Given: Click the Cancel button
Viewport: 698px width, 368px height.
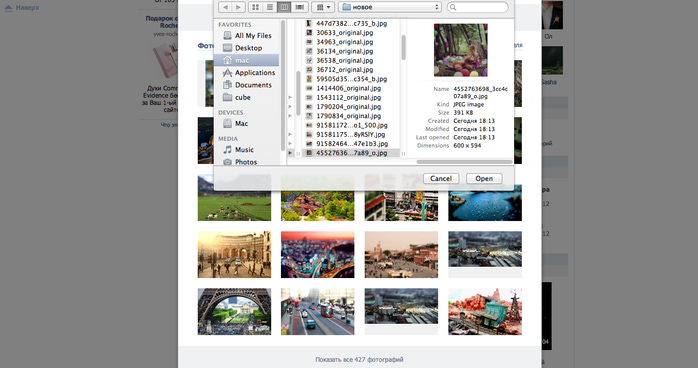Looking at the screenshot, I should click(x=441, y=178).
